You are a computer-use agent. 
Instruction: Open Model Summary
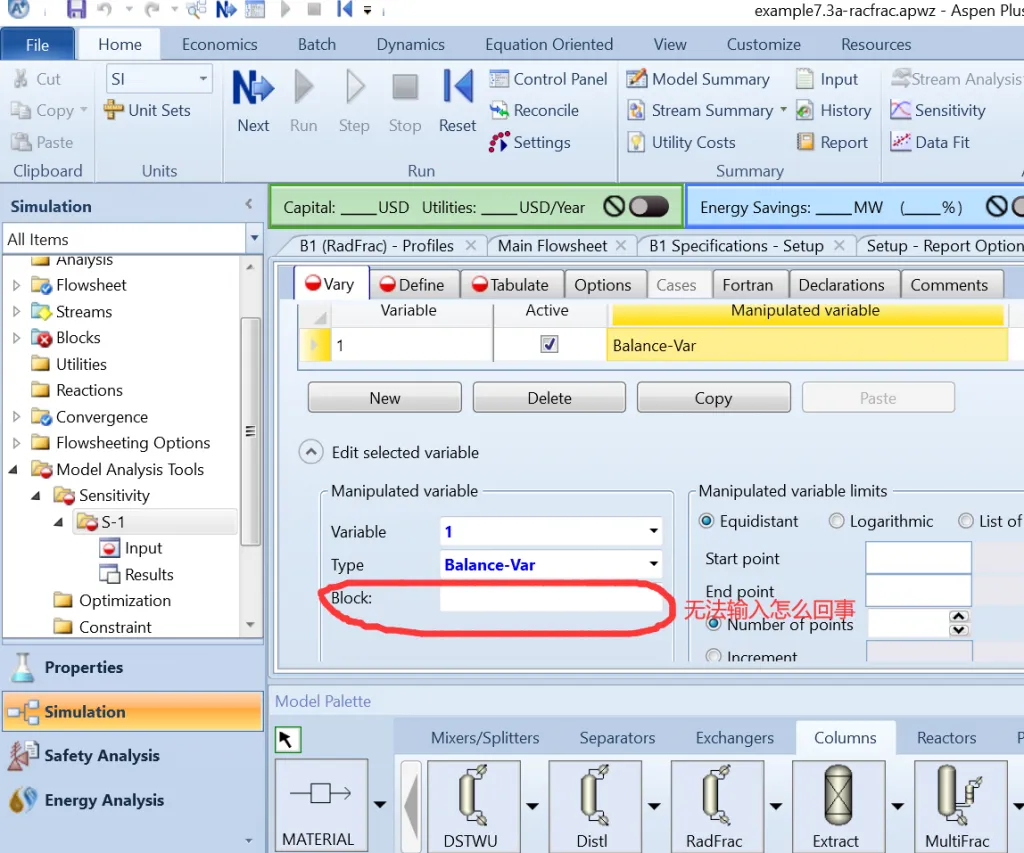click(697, 79)
